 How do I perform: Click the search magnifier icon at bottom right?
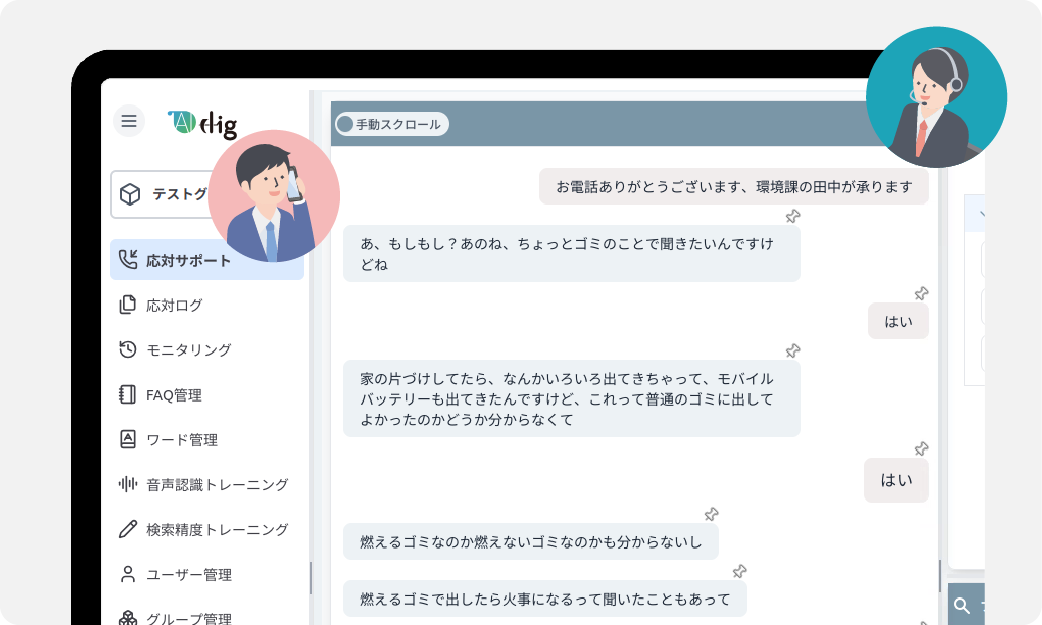[x=962, y=605]
